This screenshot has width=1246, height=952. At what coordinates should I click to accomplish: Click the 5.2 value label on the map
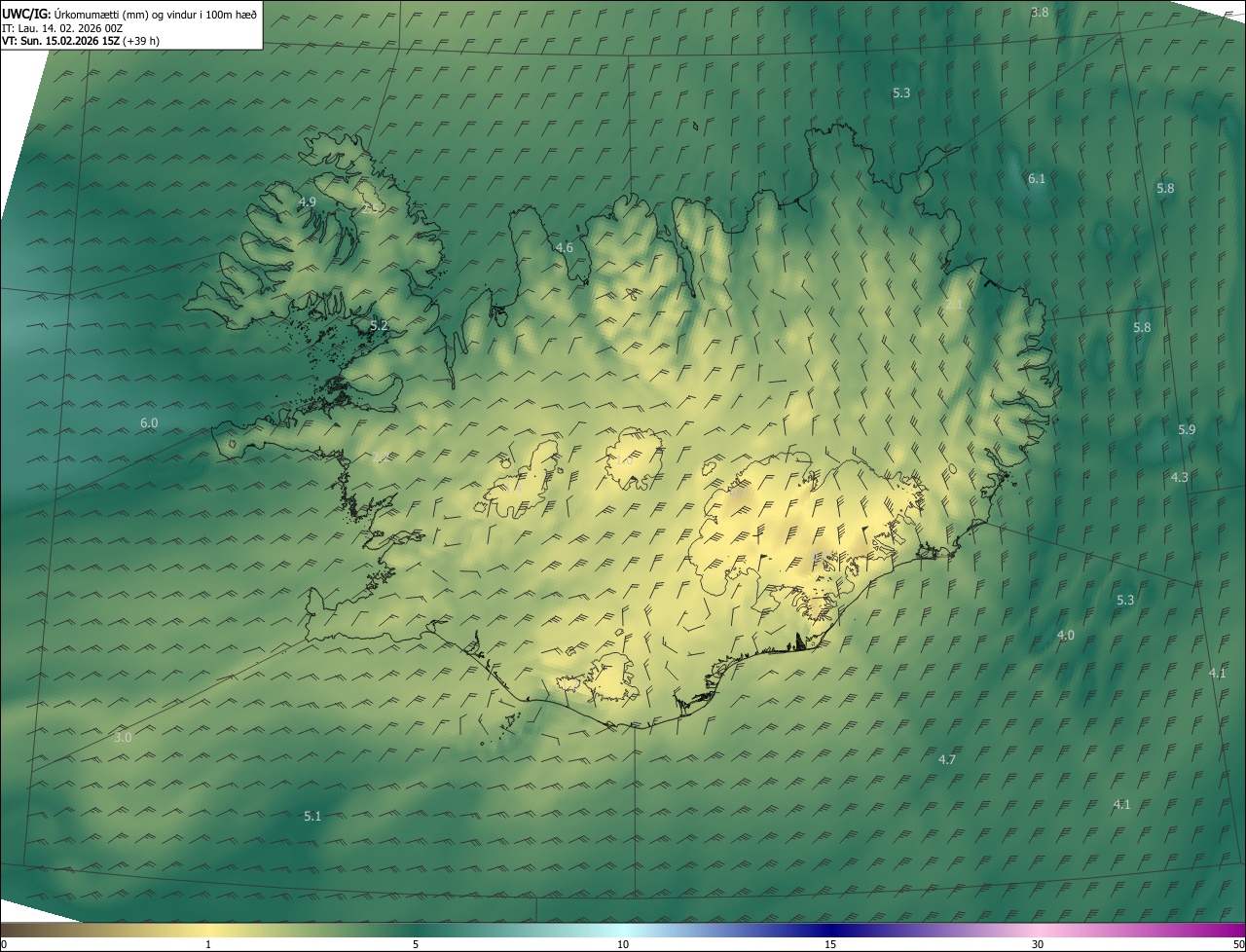click(x=379, y=325)
